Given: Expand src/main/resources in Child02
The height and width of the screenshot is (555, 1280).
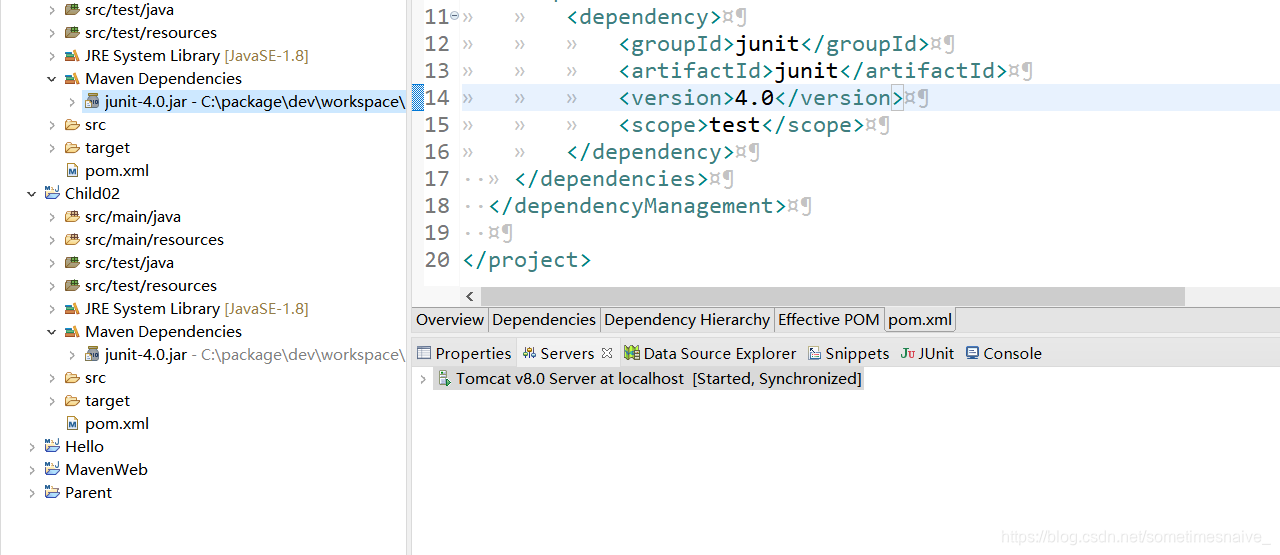Looking at the screenshot, I should [x=52, y=239].
